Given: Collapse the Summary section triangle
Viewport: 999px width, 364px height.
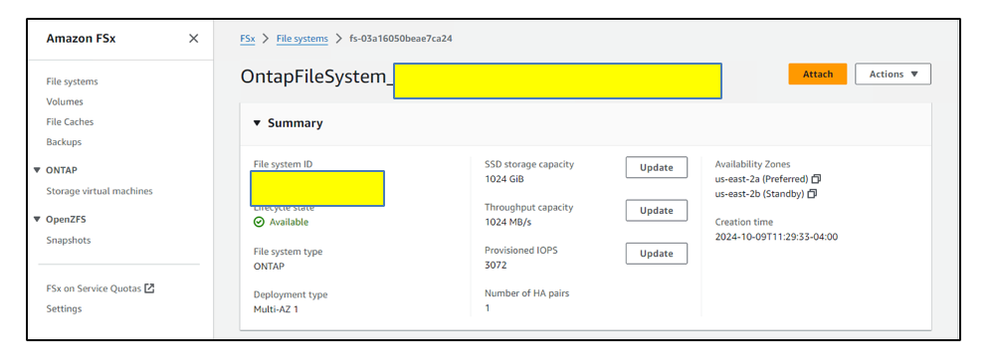Looking at the screenshot, I should 257,123.
